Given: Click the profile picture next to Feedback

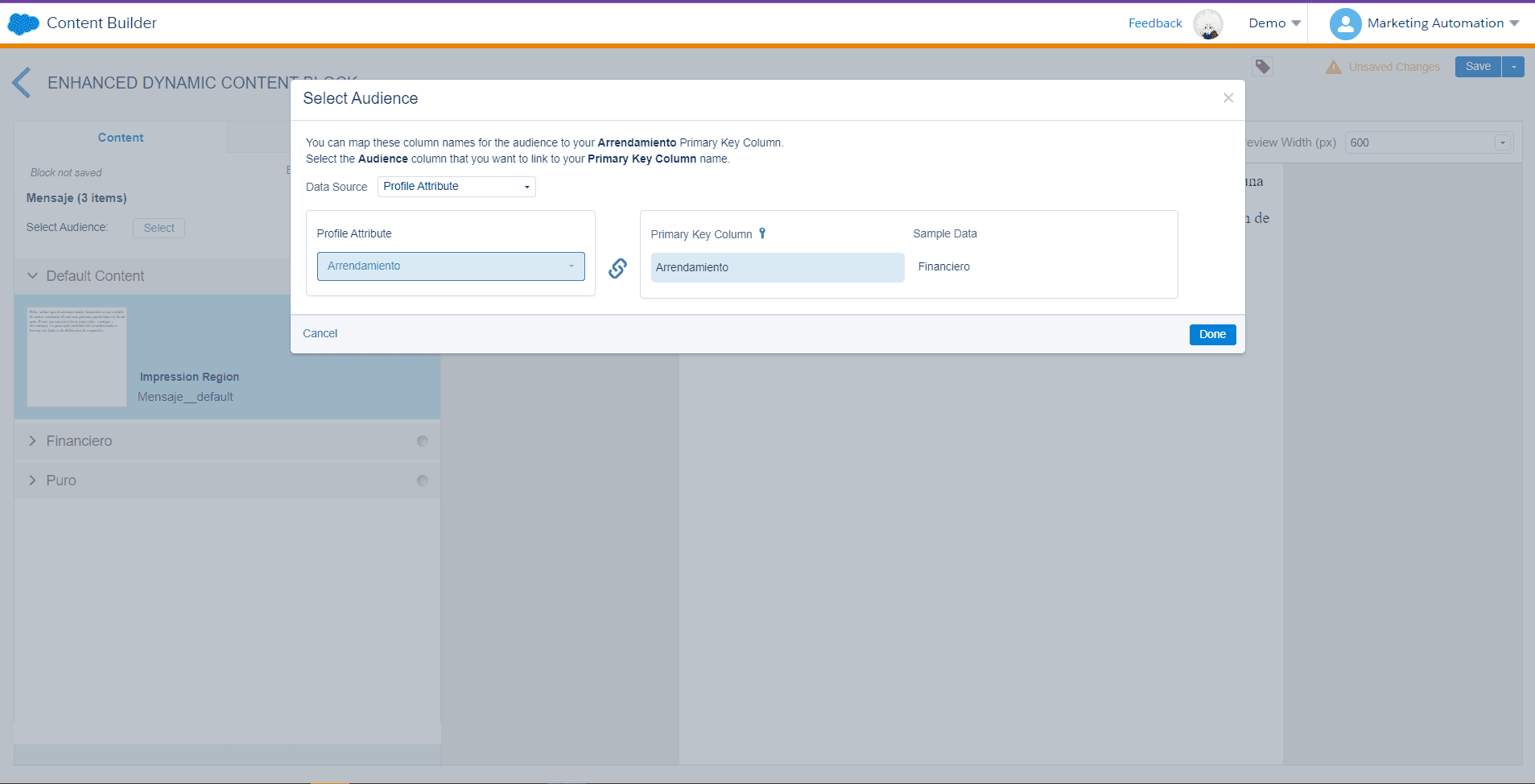Looking at the screenshot, I should click(x=1207, y=24).
